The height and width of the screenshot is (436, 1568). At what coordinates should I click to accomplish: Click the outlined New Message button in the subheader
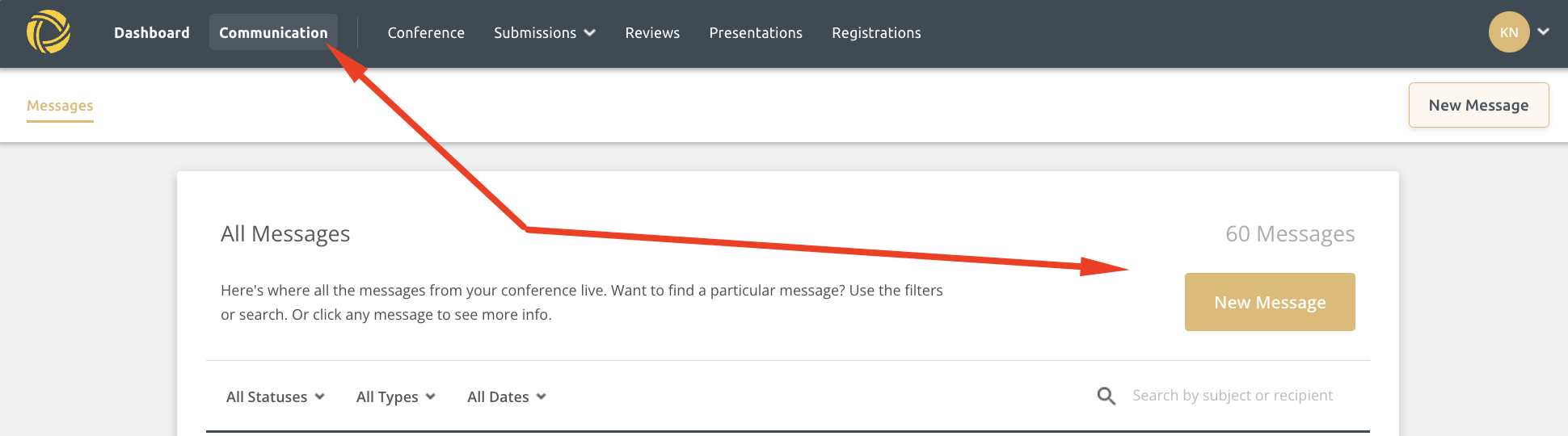(1478, 105)
